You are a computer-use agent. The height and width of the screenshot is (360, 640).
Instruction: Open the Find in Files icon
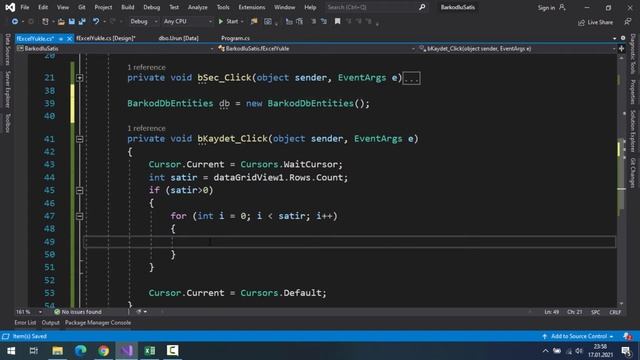pos(254,21)
